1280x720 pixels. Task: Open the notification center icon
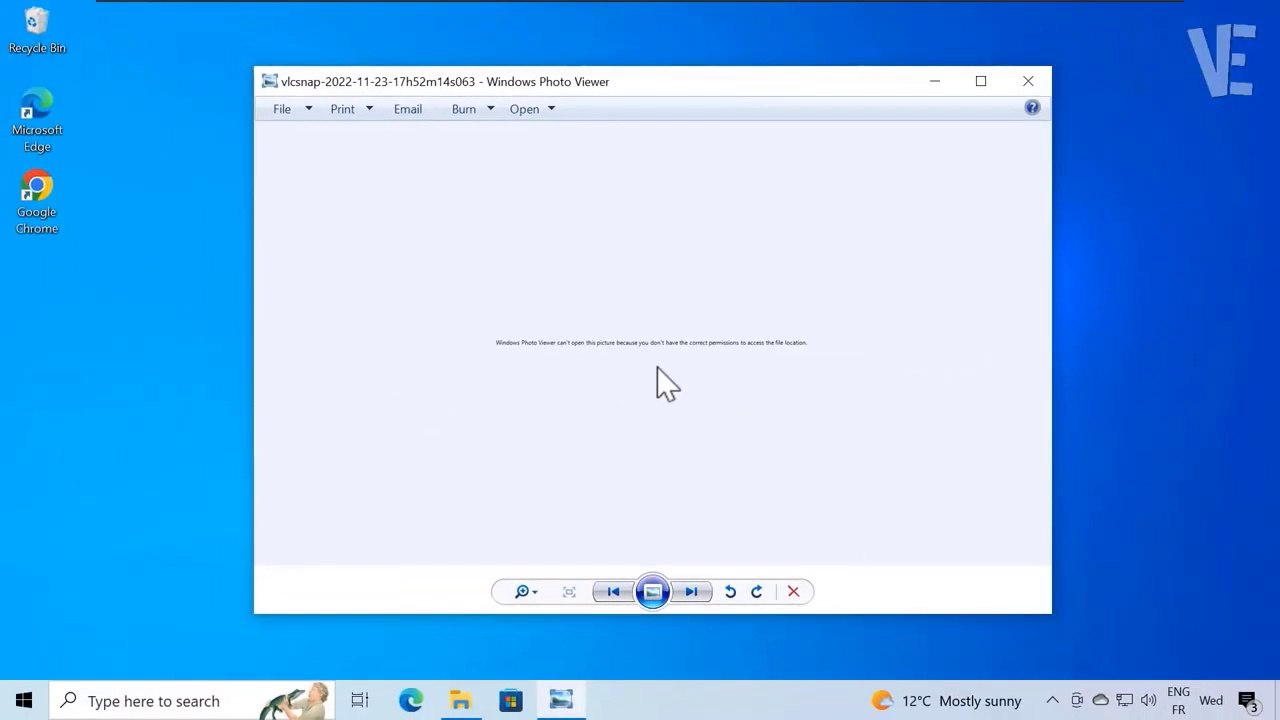pyautogui.click(x=1248, y=701)
